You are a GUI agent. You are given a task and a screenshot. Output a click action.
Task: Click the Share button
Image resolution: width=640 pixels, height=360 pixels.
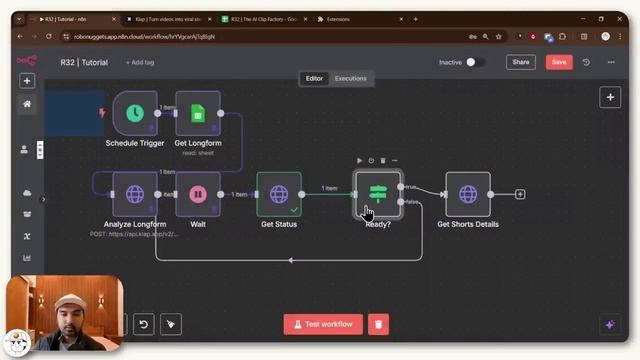(521, 62)
